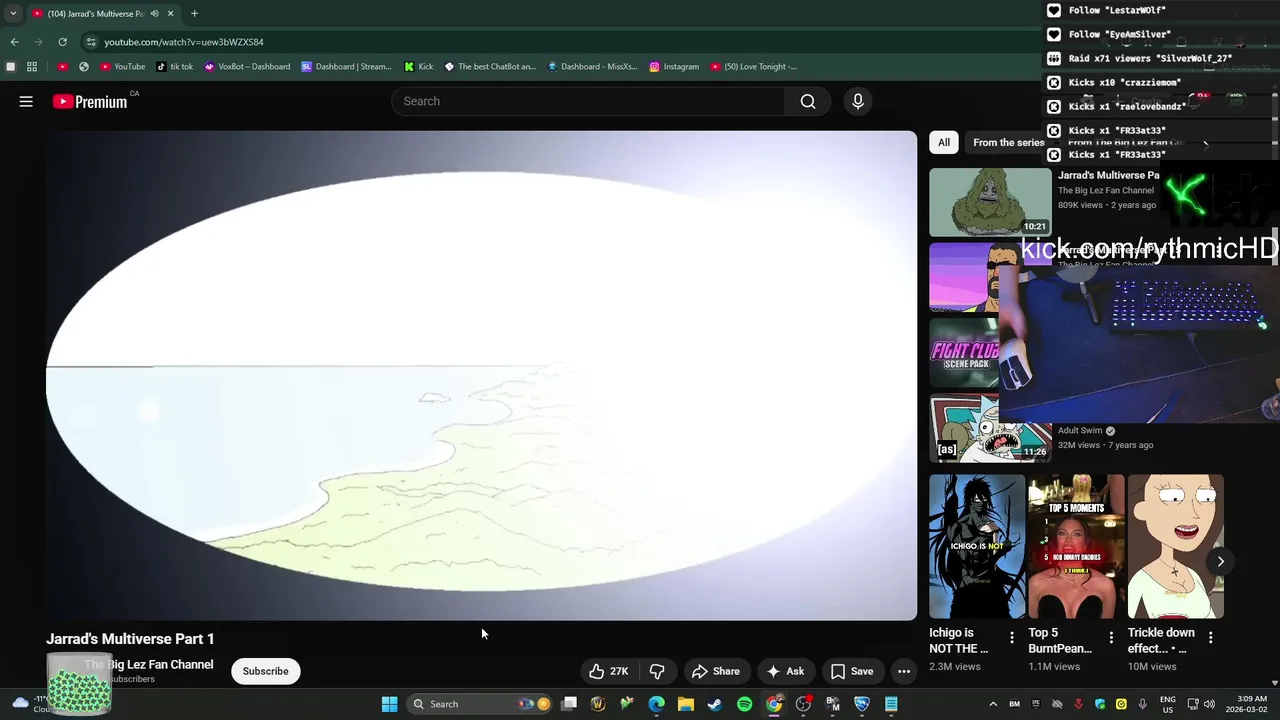Share the Jarrad's Multiverse video

coord(716,671)
